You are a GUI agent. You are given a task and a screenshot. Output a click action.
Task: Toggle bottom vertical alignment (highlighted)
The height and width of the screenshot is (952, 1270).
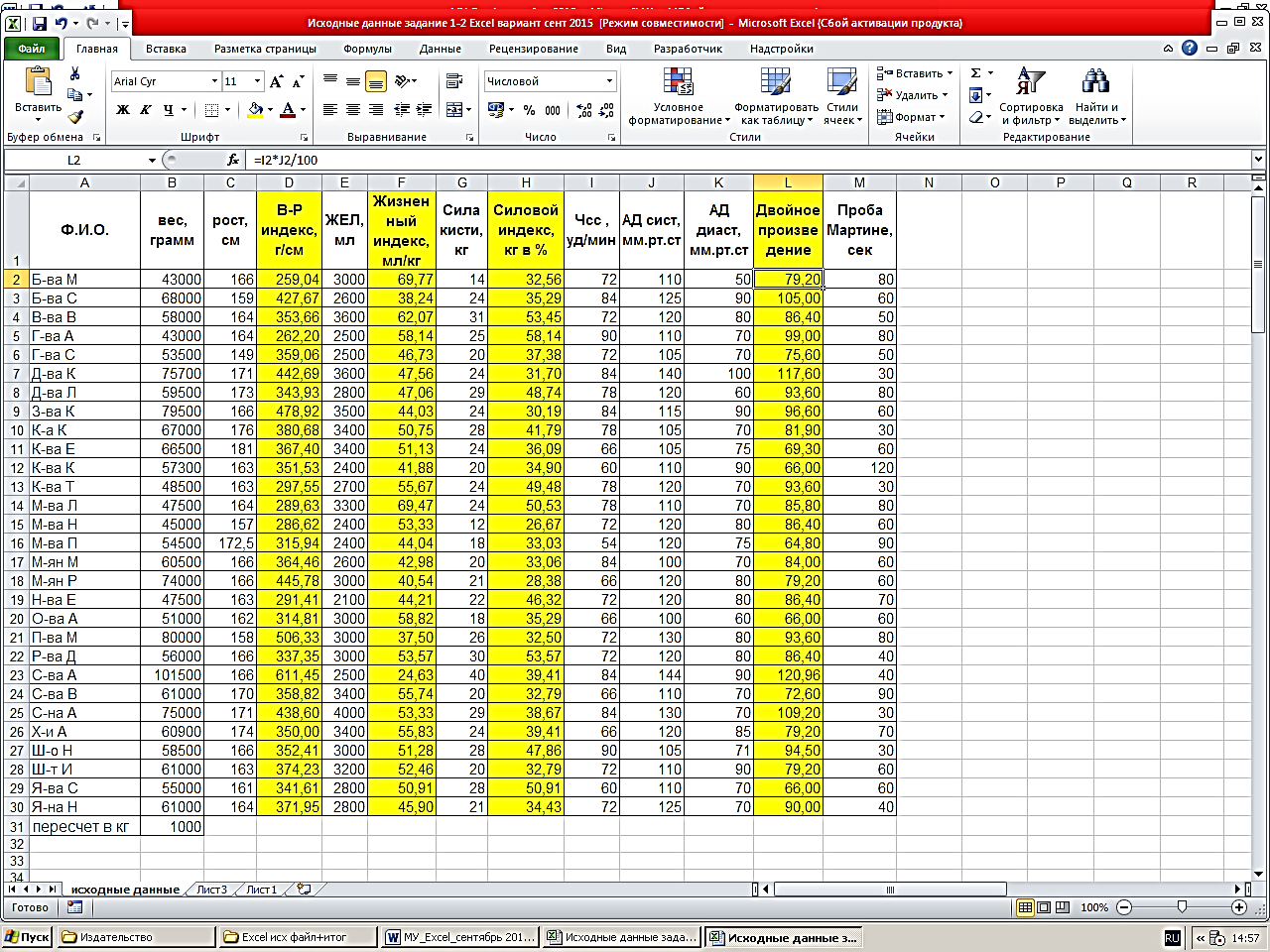pyautogui.click(x=376, y=81)
